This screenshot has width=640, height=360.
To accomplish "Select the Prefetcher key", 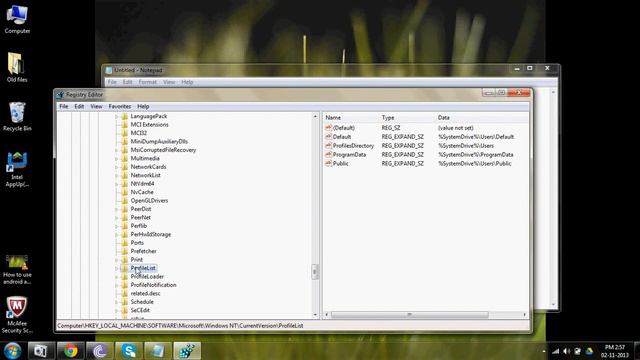I will 143,251.
